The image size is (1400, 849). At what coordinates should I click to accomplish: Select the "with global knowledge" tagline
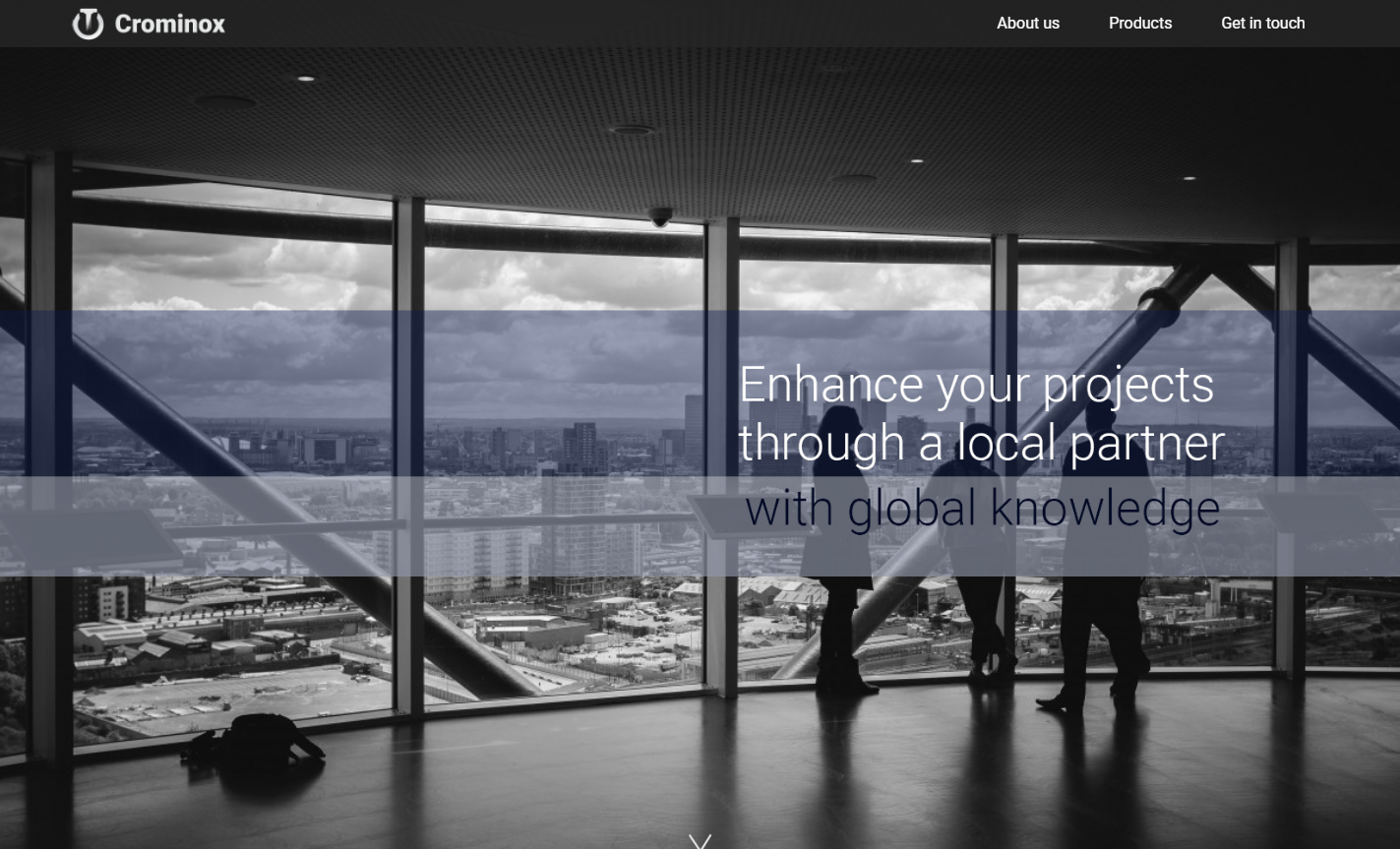click(981, 509)
